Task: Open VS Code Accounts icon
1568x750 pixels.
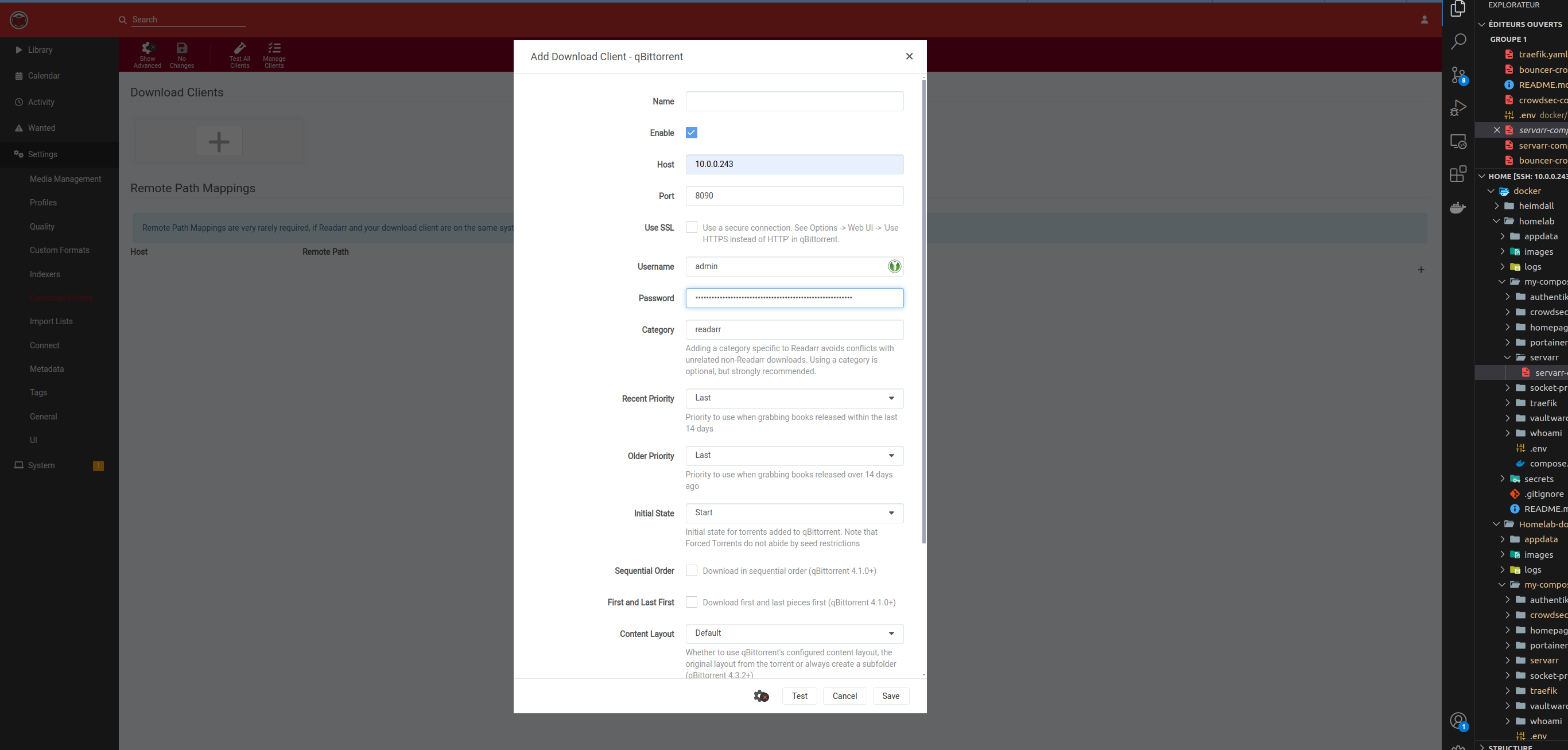Action: click(x=1458, y=721)
